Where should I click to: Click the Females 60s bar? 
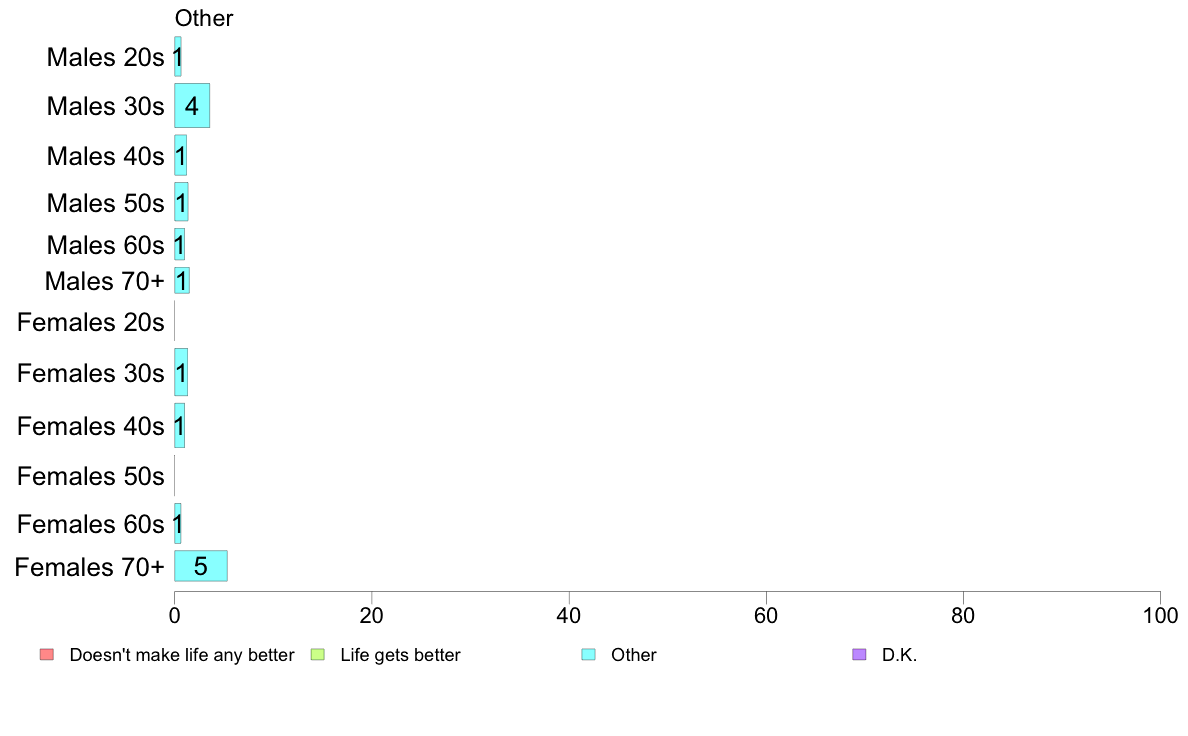[178, 523]
